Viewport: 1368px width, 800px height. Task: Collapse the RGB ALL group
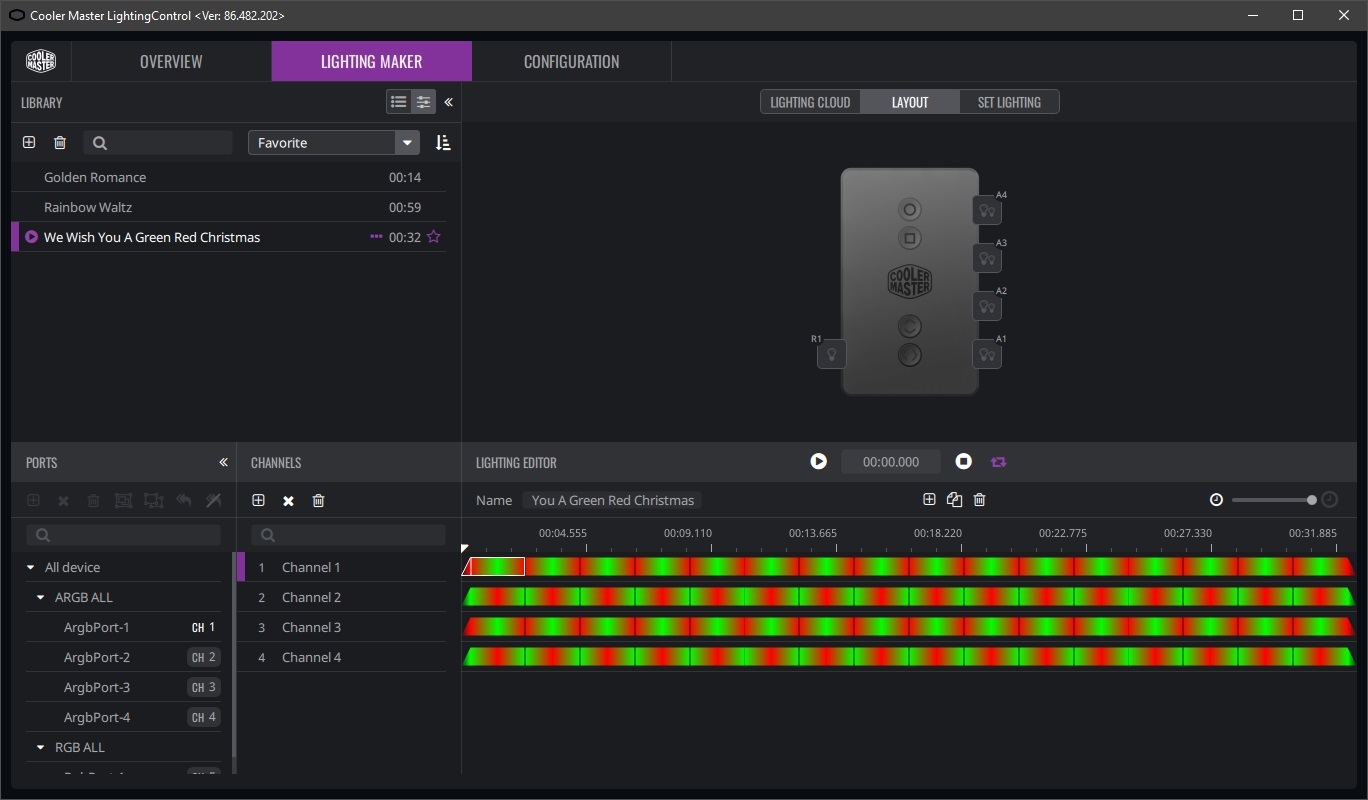[x=41, y=747]
